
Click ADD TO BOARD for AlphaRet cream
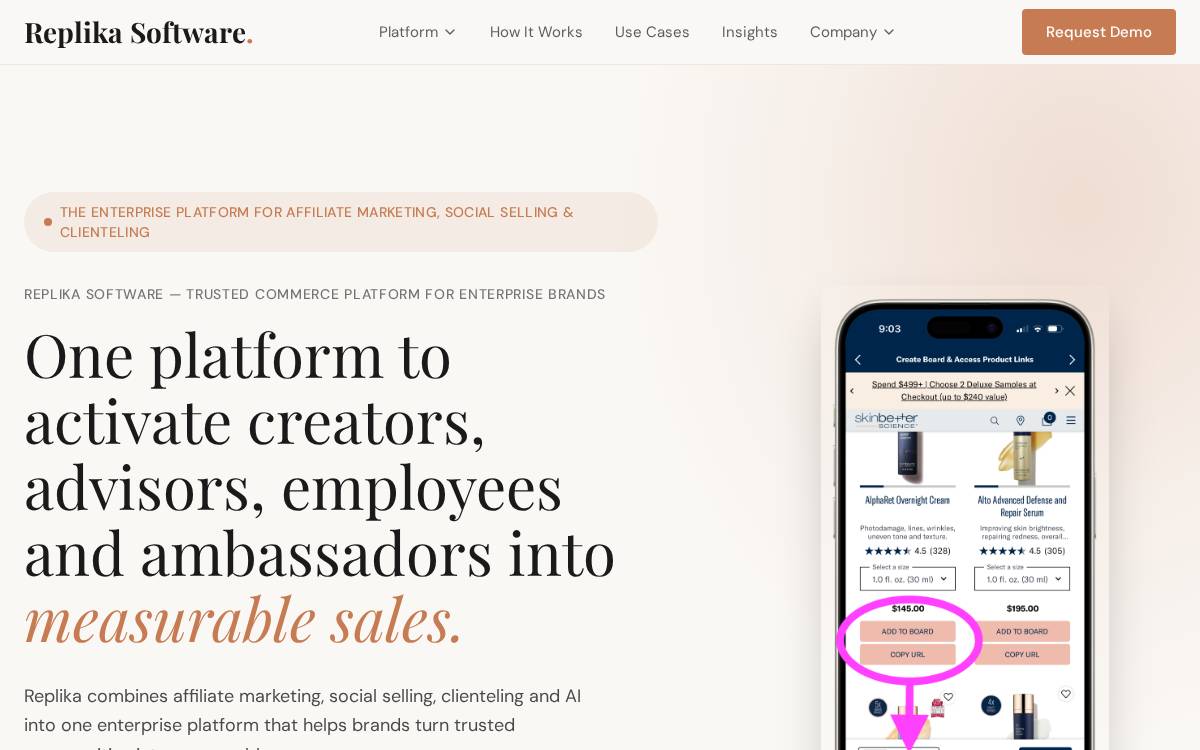click(908, 631)
